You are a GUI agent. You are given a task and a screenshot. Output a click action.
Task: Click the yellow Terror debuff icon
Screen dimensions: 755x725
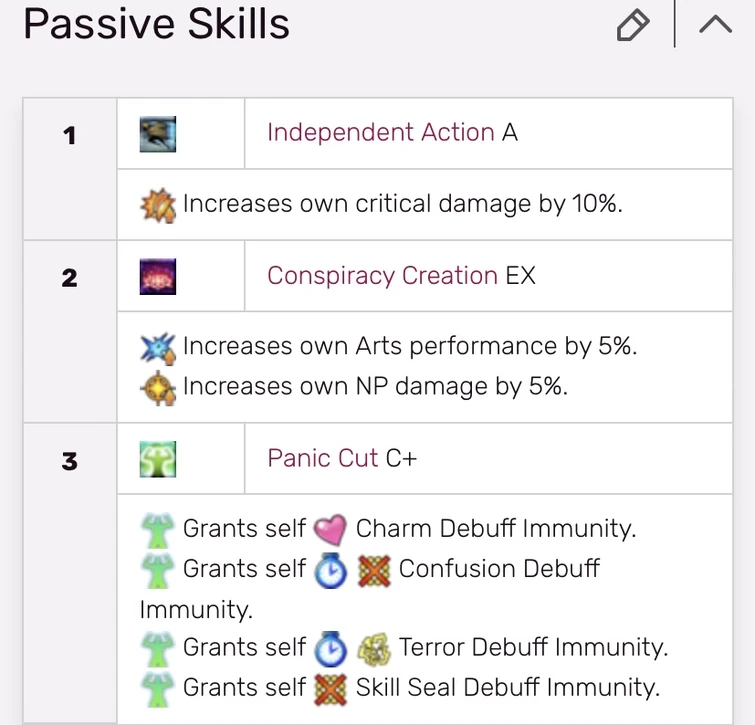click(373, 648)
